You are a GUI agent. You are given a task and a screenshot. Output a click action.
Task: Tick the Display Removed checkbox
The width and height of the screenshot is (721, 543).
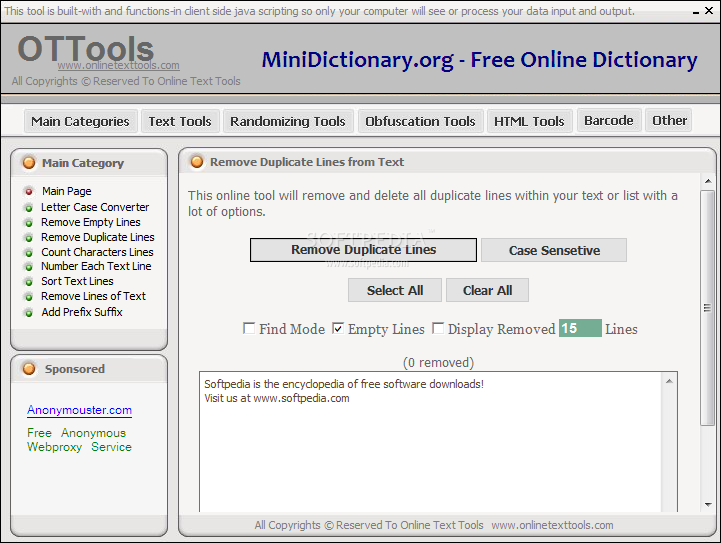coord(438,328)
